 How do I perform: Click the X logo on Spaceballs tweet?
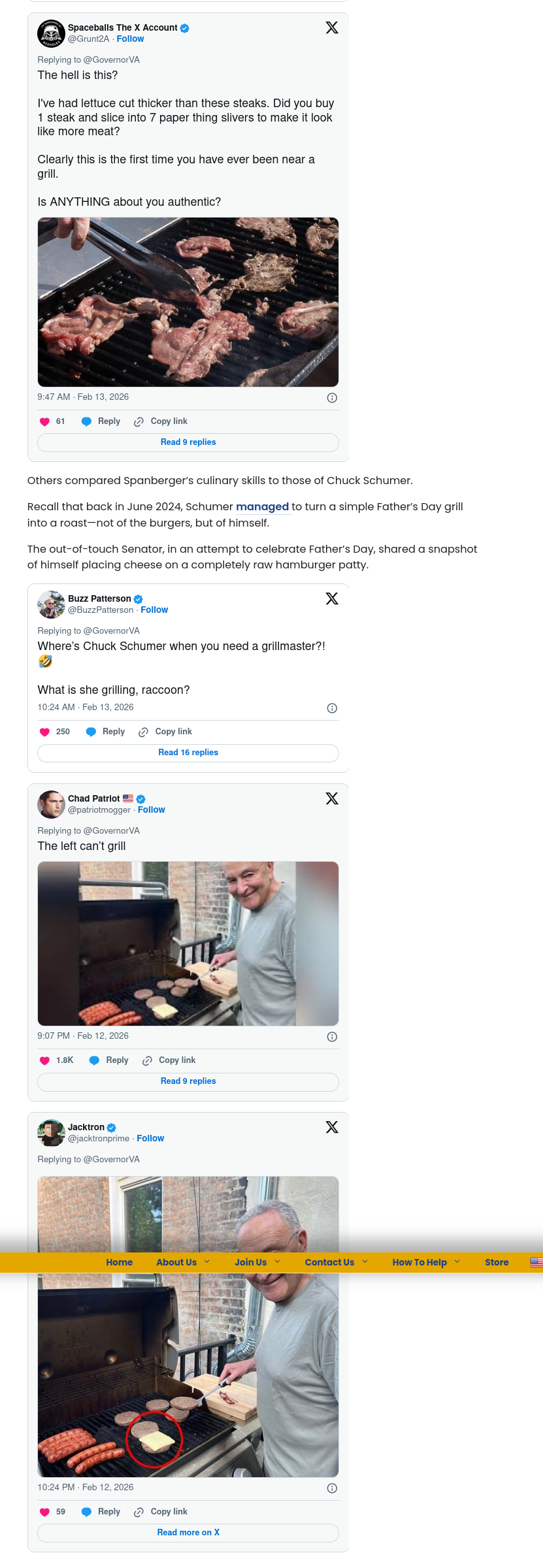(x=332, y=27)
